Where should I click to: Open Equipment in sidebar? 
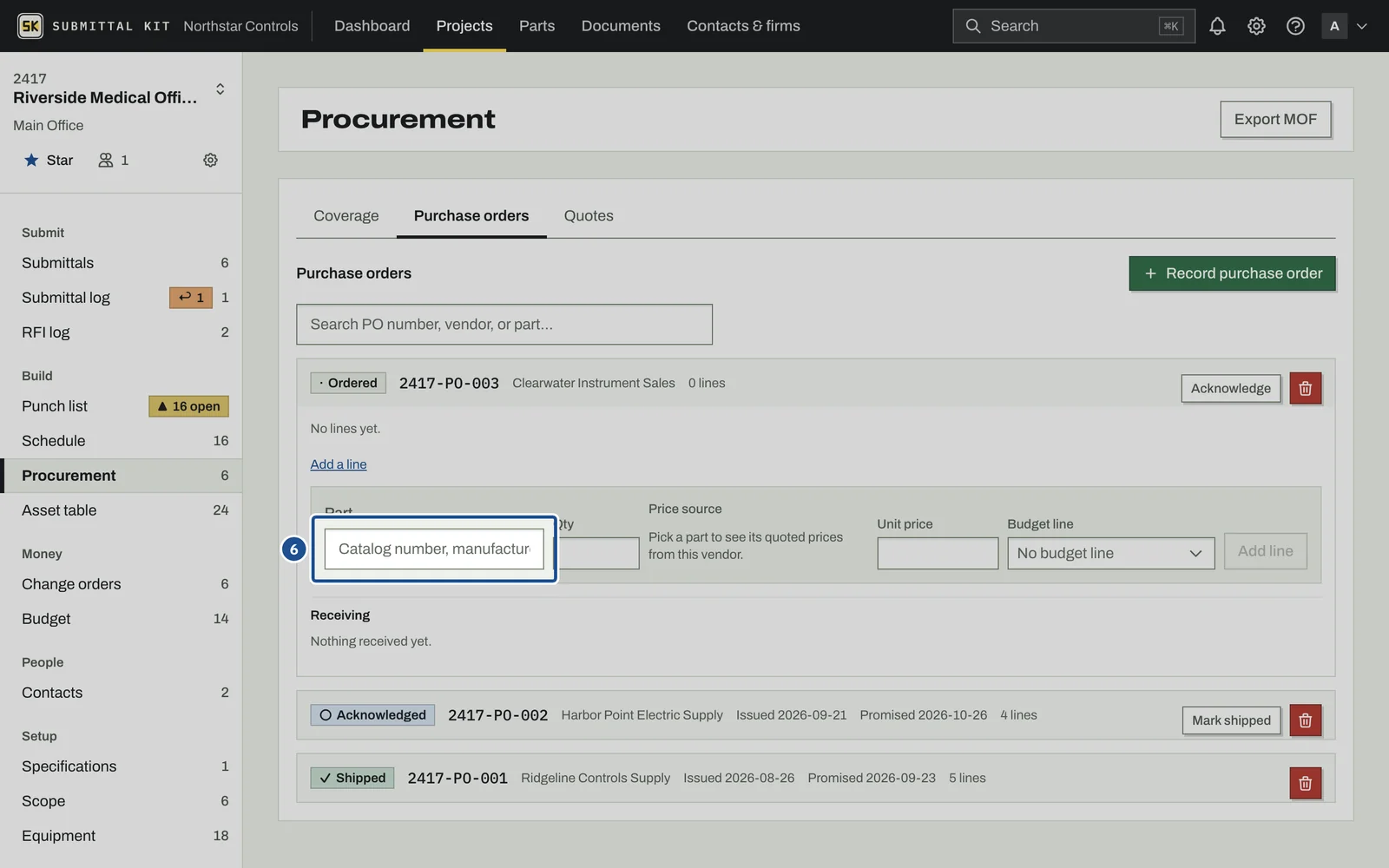pos(122,836)
